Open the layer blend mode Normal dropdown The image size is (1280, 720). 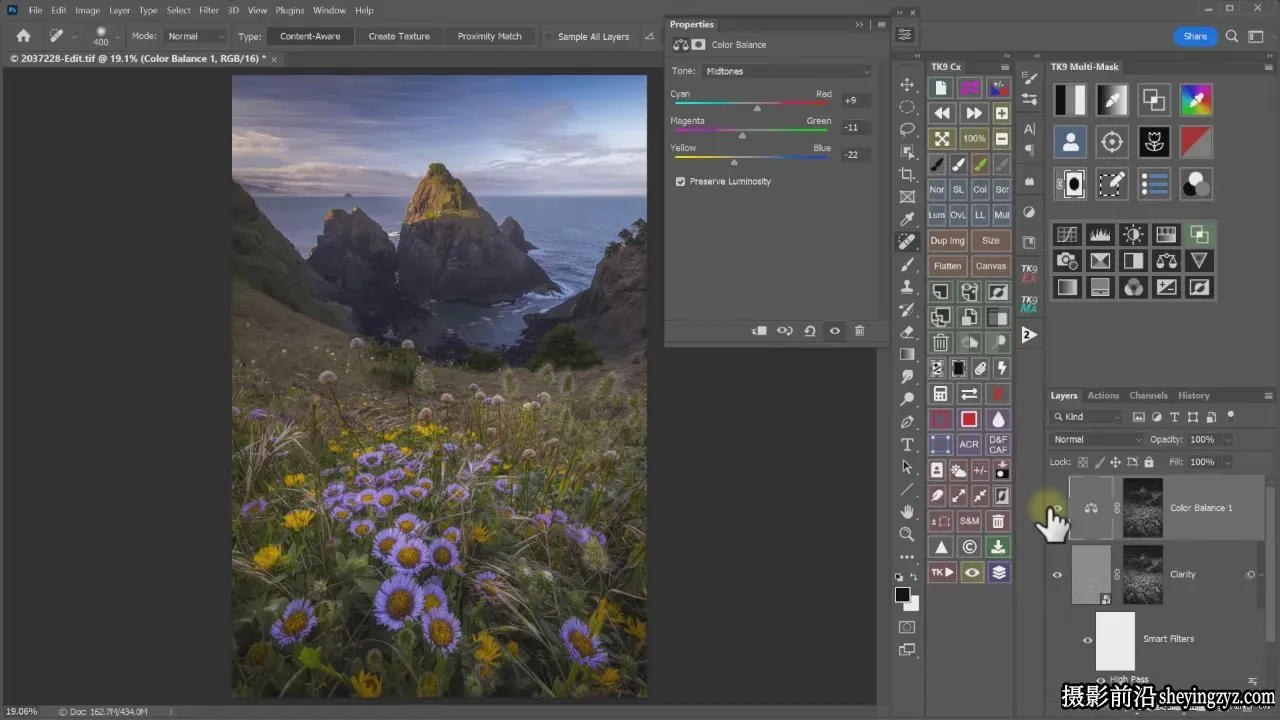point(1097,439)
